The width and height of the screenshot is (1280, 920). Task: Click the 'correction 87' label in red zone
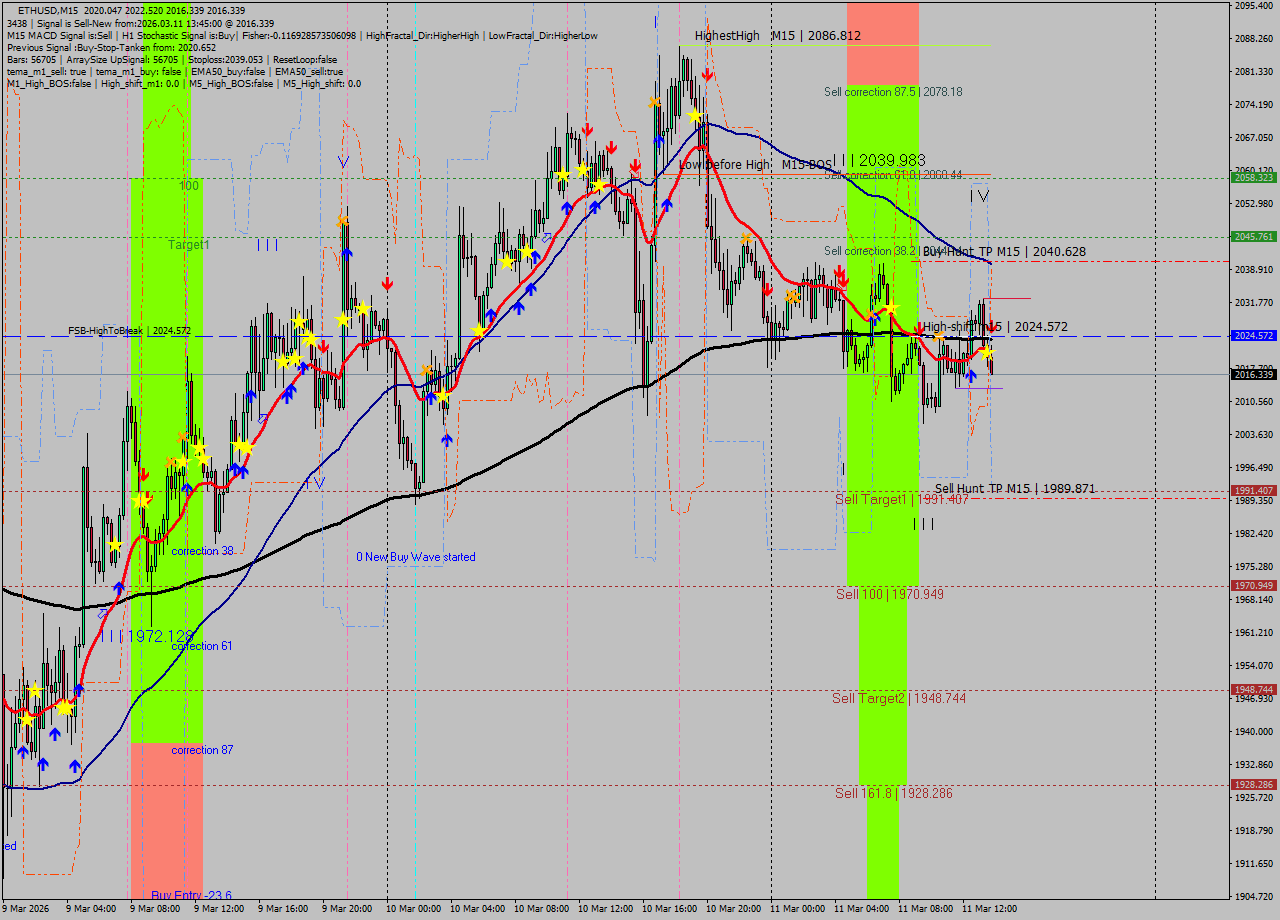(202, 750)
